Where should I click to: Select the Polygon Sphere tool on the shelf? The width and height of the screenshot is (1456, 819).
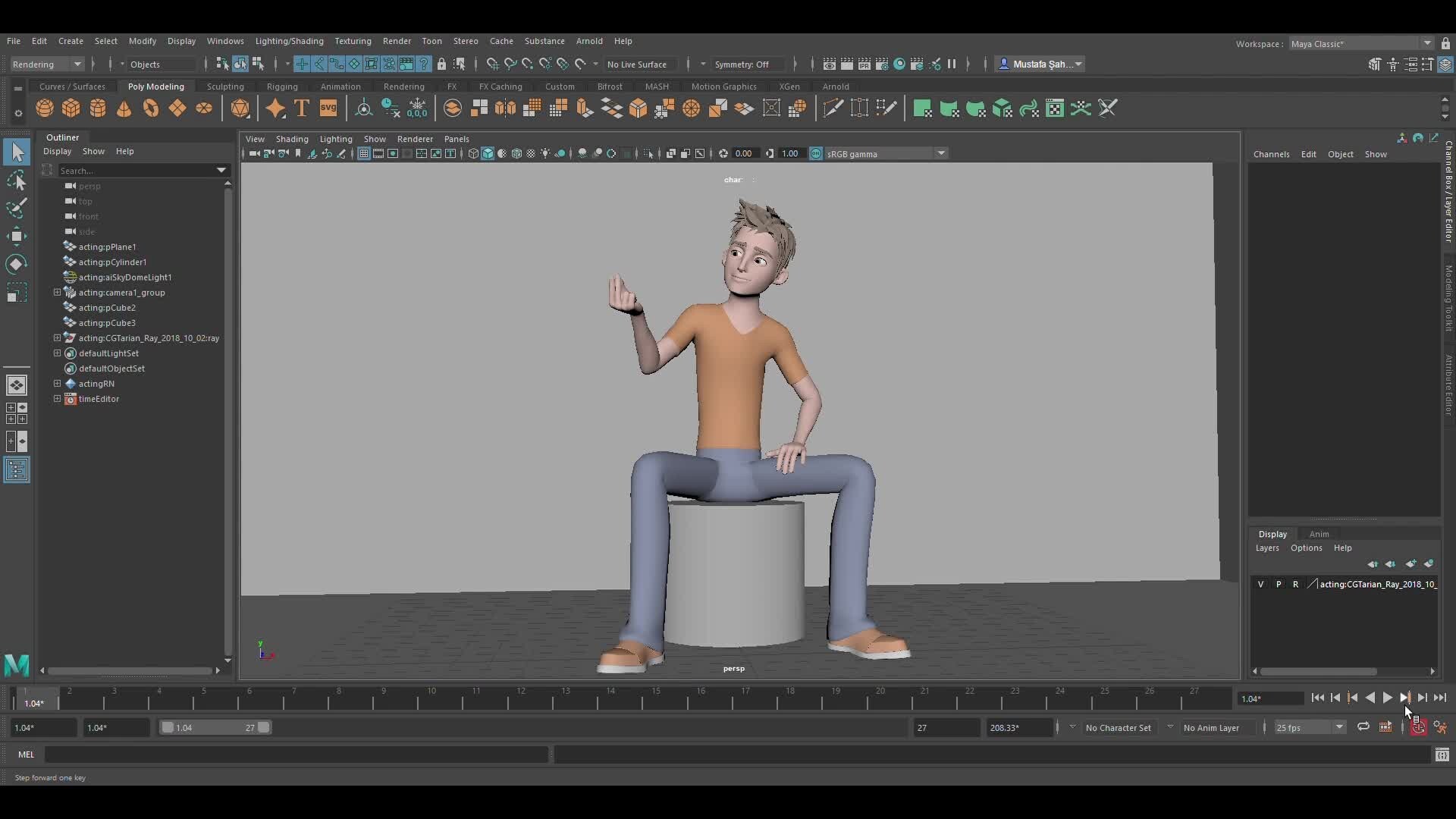(x=45, y=108)
